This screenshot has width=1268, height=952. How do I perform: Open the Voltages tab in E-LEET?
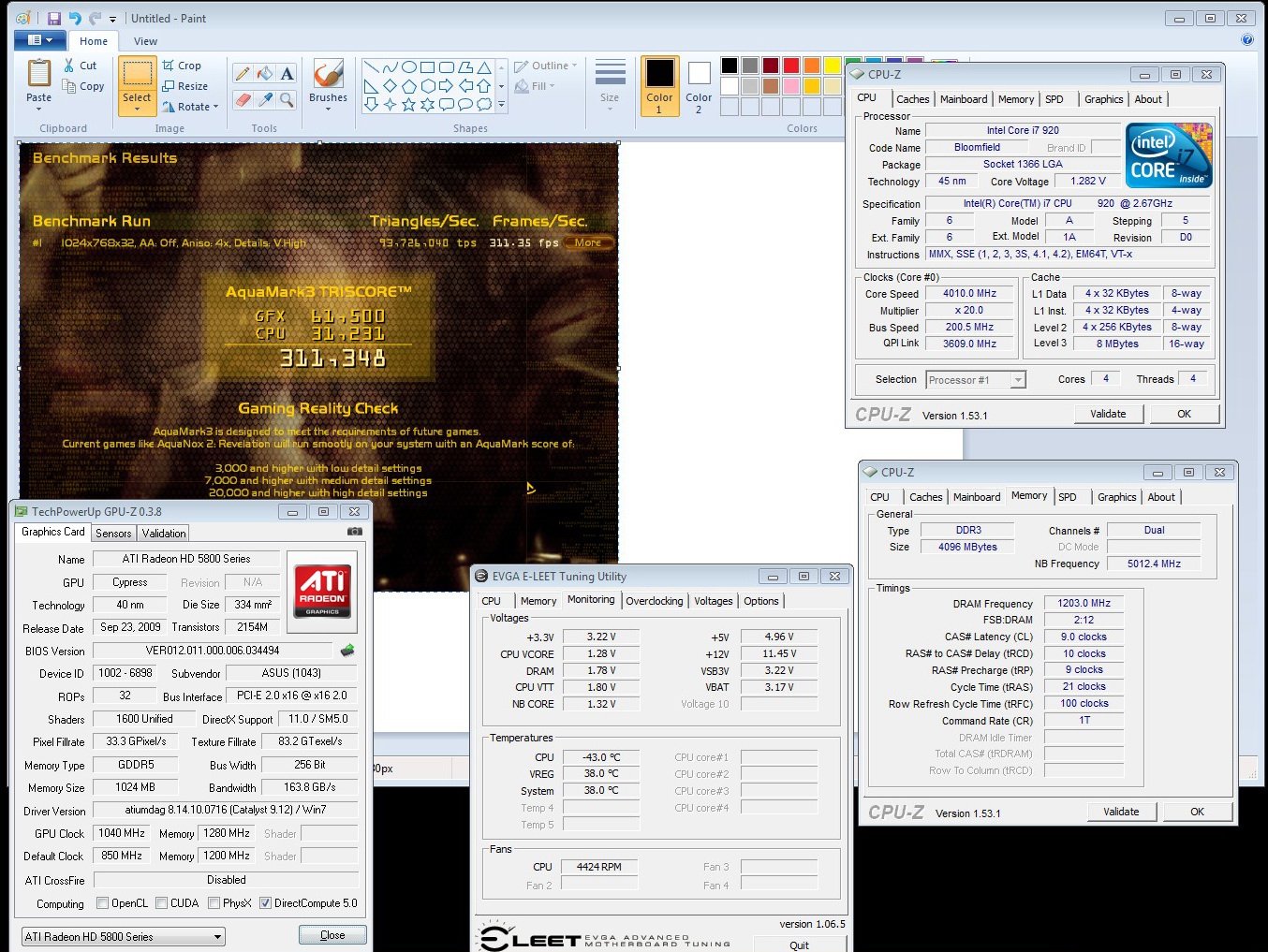[714, 601]
